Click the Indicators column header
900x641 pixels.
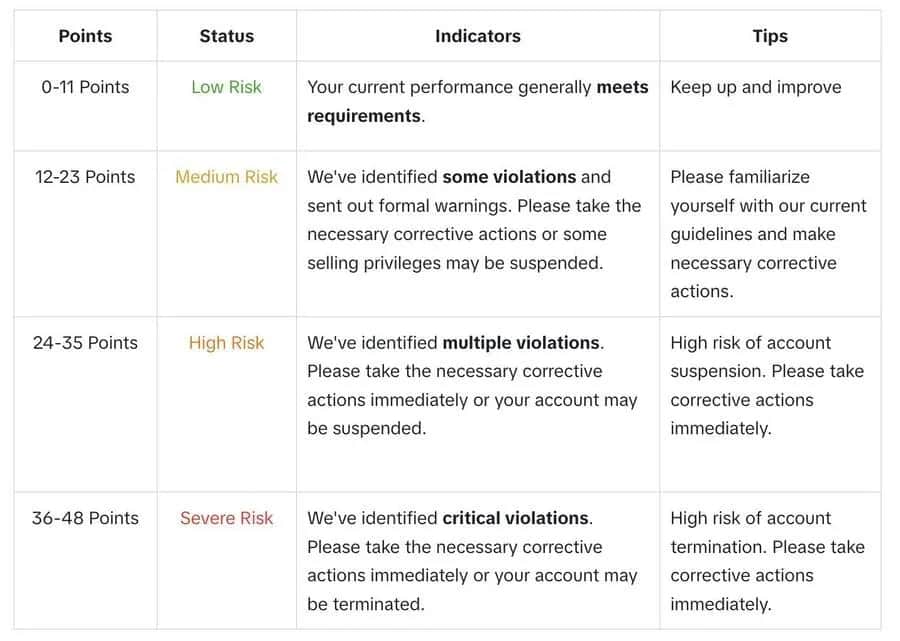tap(477, 36)
